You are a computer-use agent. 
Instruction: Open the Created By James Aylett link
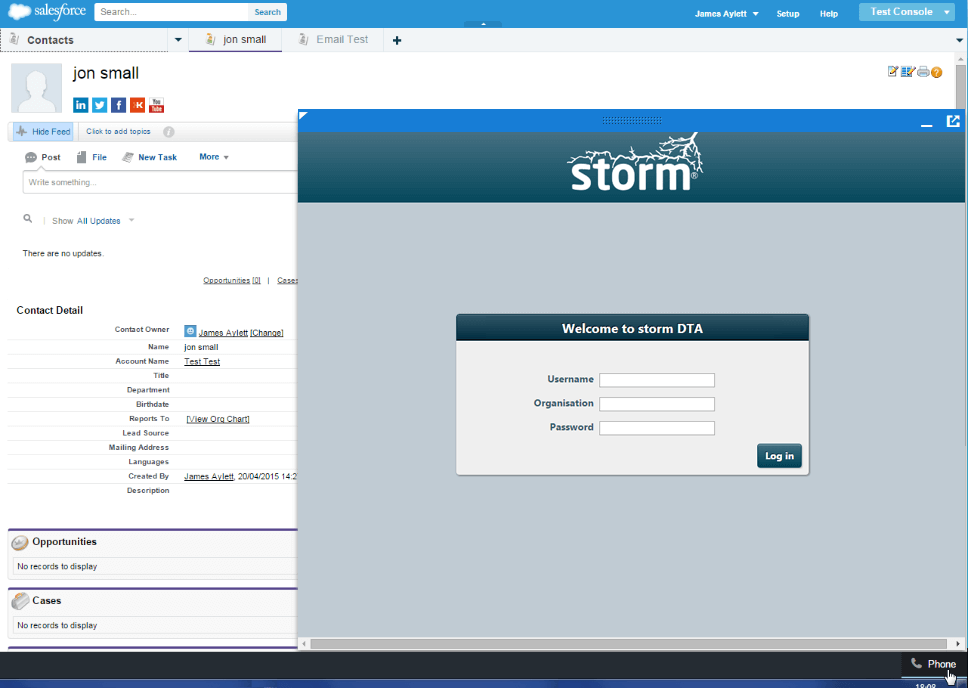(209, 476)
